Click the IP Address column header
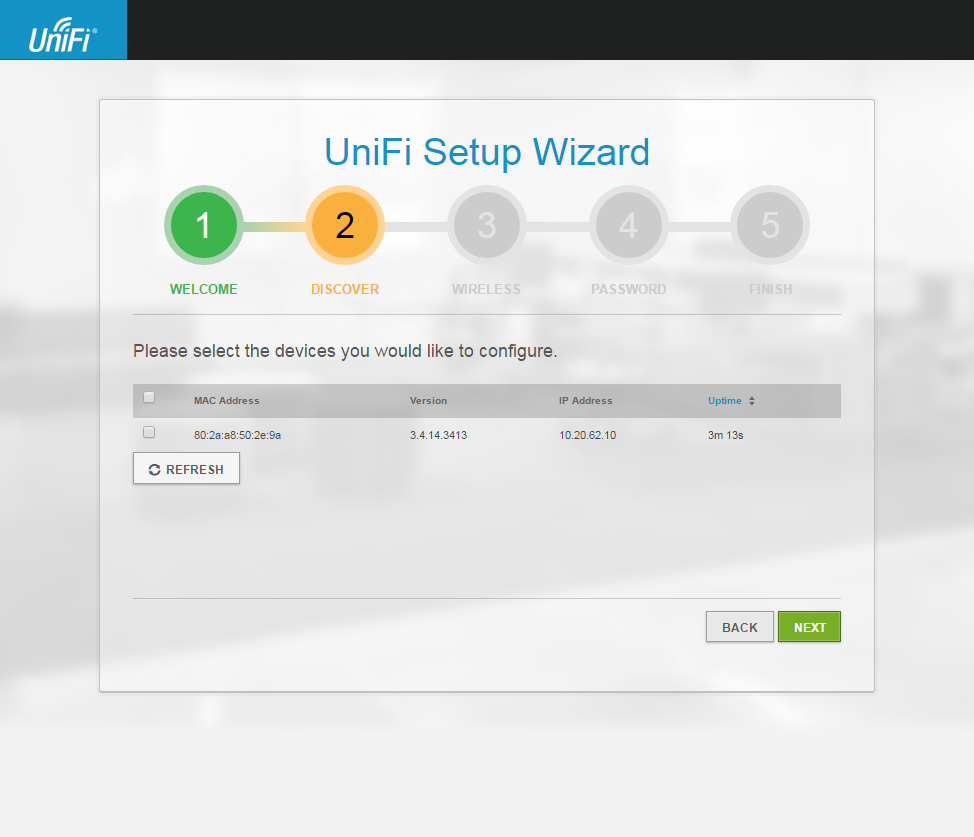Screen dimensions: 974x837 coord(586,401)
